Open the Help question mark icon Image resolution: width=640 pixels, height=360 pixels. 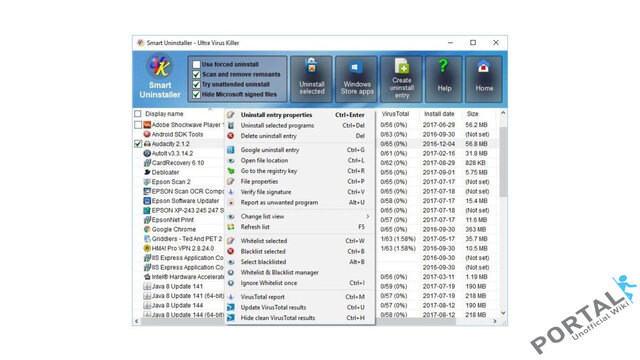[x=443, y=66]
